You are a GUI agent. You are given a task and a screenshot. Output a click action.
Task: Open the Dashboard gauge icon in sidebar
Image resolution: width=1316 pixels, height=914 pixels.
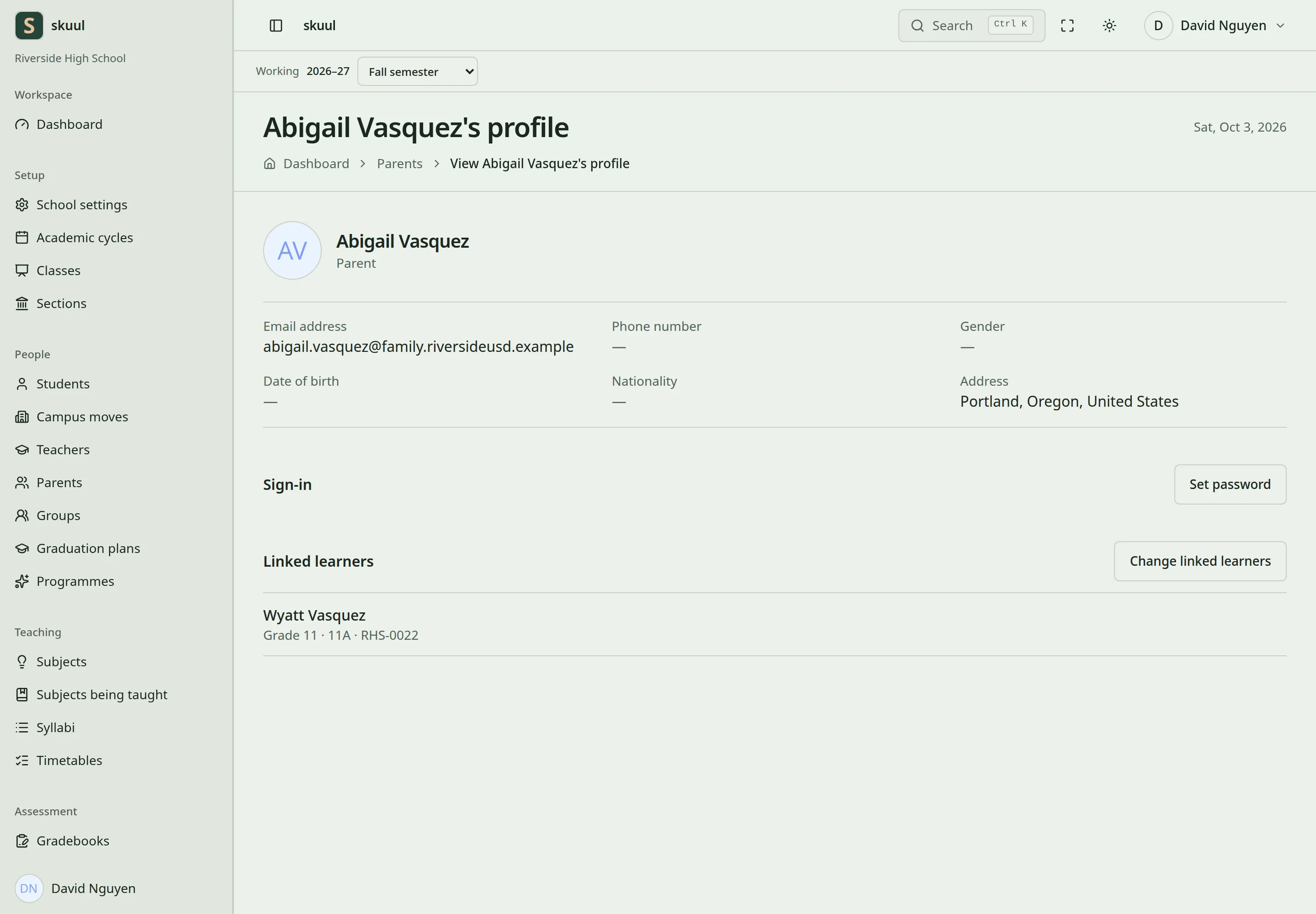22,124
